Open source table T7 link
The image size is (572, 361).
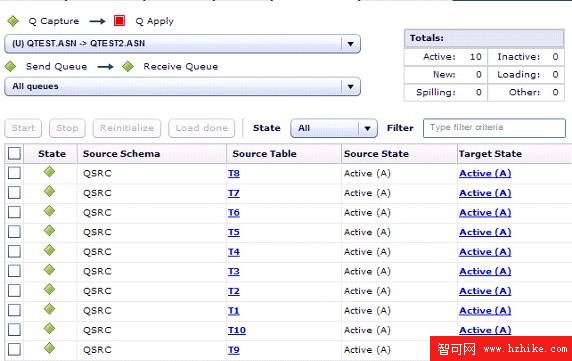click(234, 193)
